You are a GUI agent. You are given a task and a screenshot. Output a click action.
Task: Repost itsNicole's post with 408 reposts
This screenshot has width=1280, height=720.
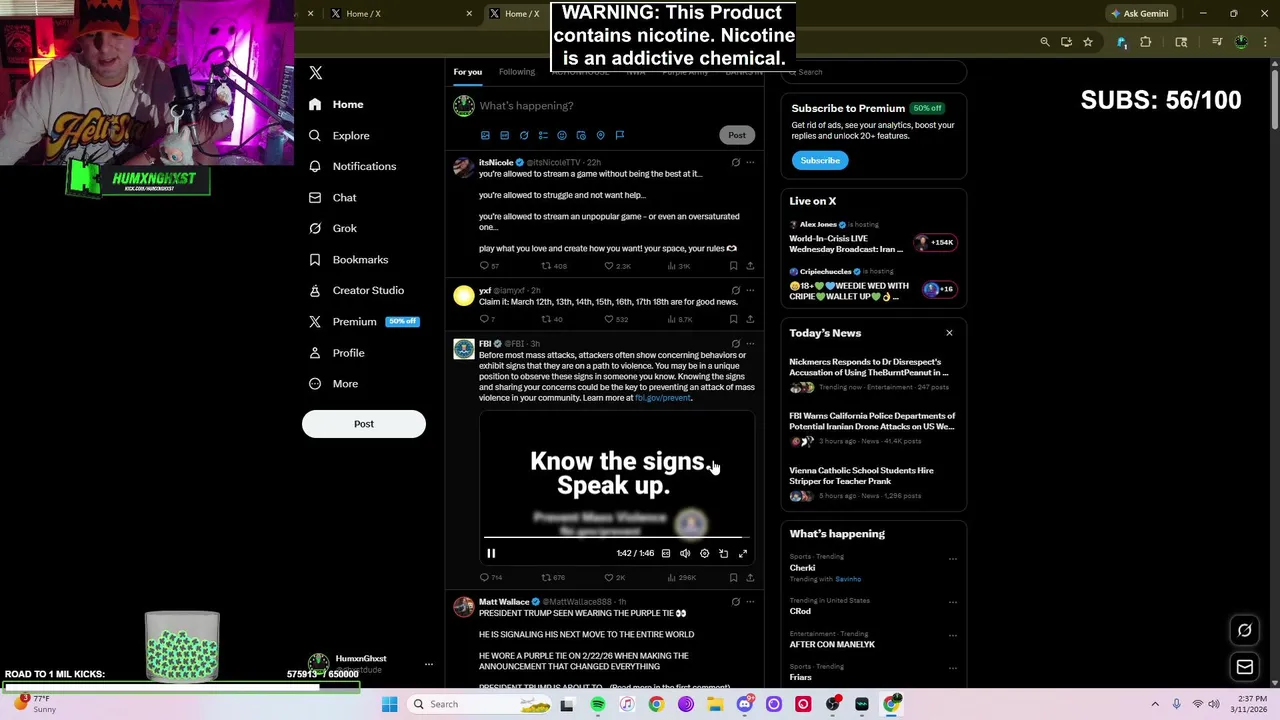pyautogui.click(x=554, y=266)
